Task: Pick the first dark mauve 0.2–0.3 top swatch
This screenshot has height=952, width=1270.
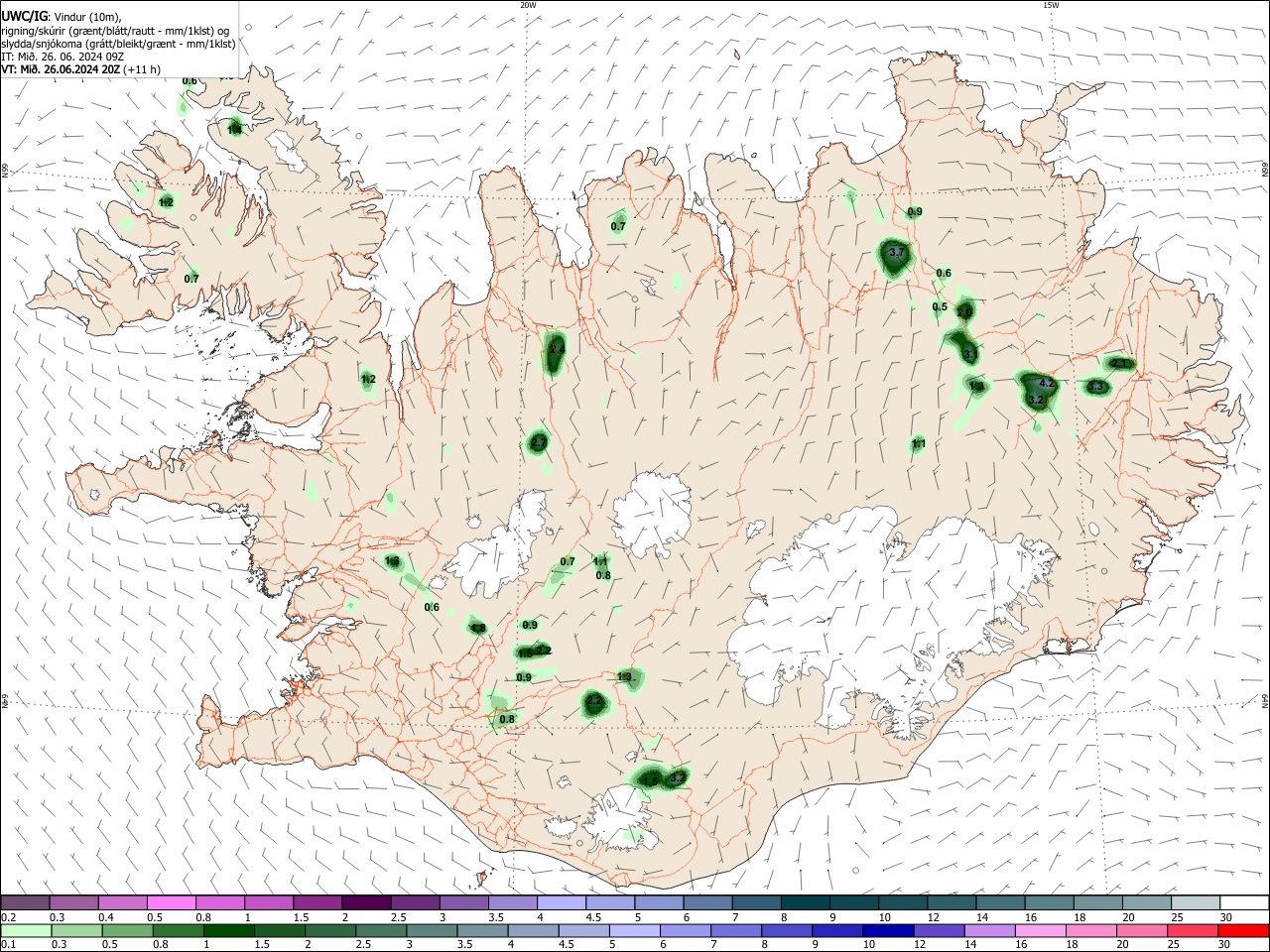Action: click(x=26, y=902)
